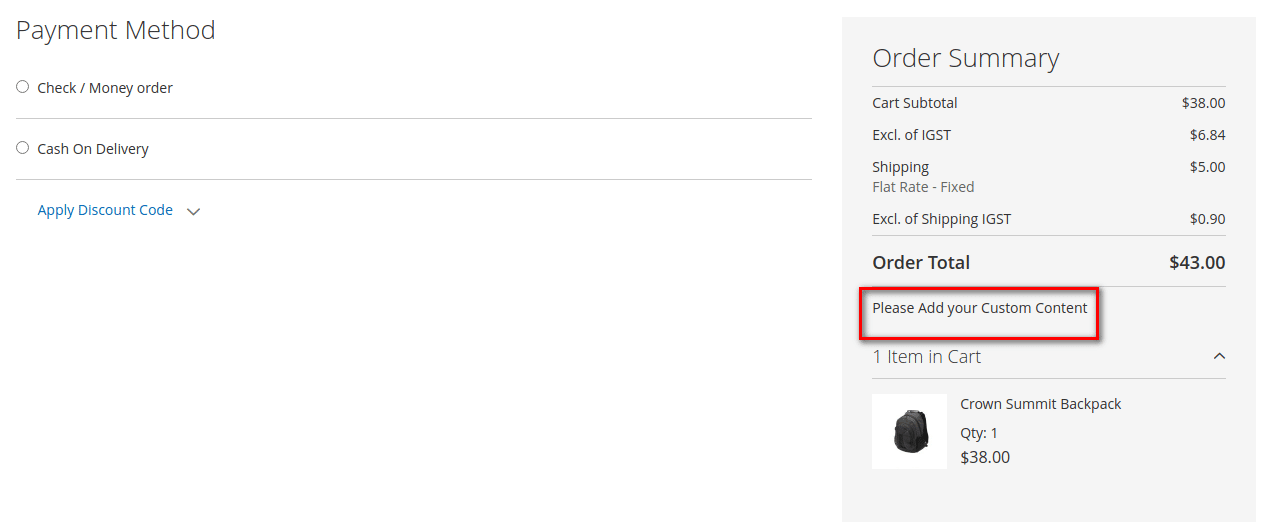The width and height of the screenshot is (1264, 528).
Task: Click the Payment Method heading
Action: pos(116,30)
